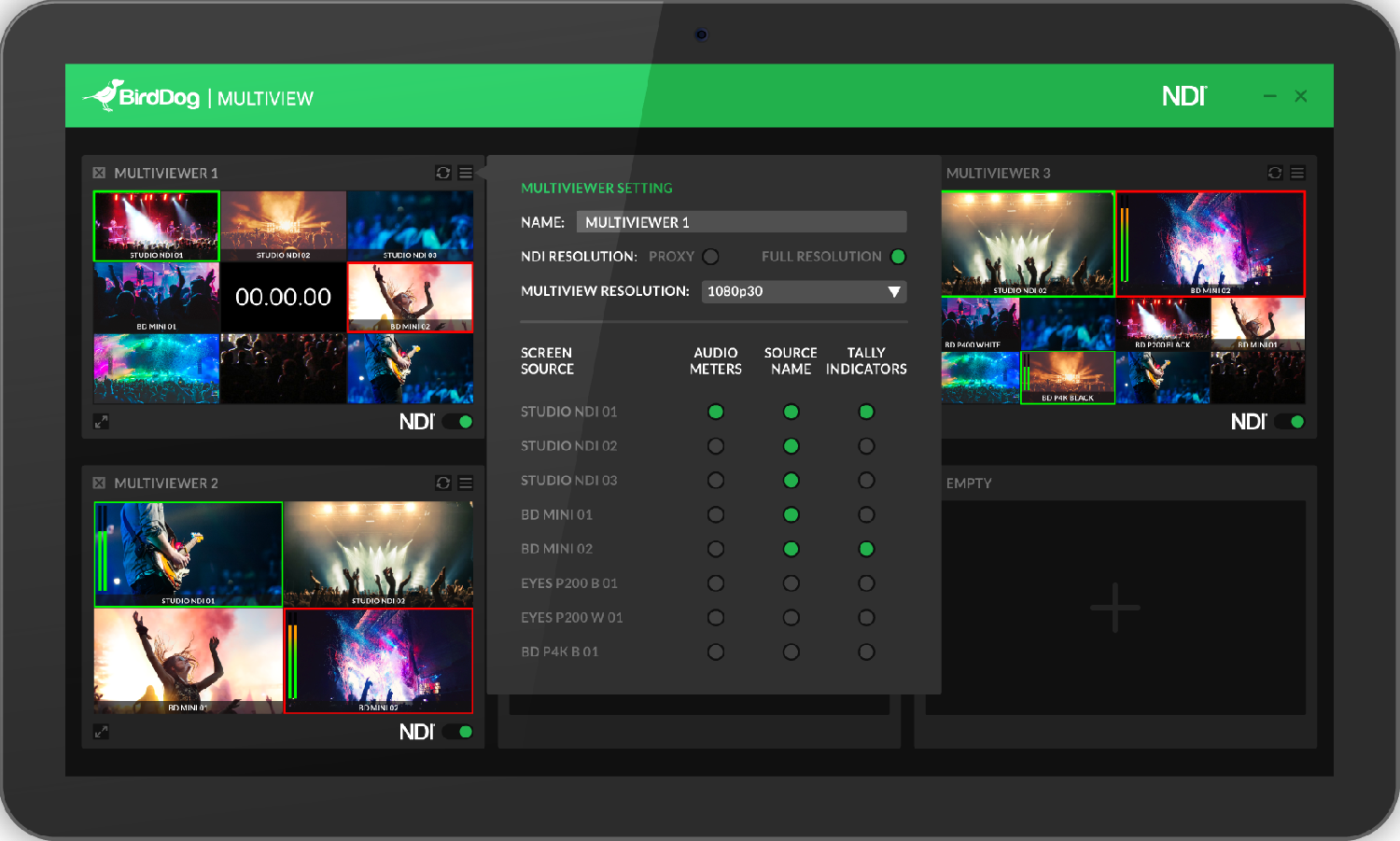This screenshot has height=841, width=1400.
Task: Toggle source name for STUDIO NDI 02
Action: 791,446
